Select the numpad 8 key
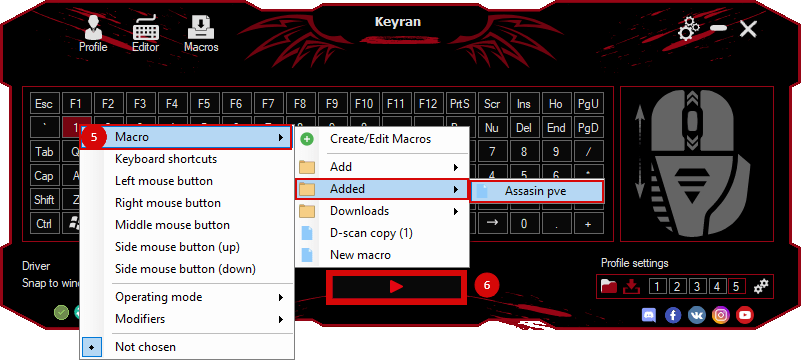Viewport: 801px width, 360px height. 524,152
